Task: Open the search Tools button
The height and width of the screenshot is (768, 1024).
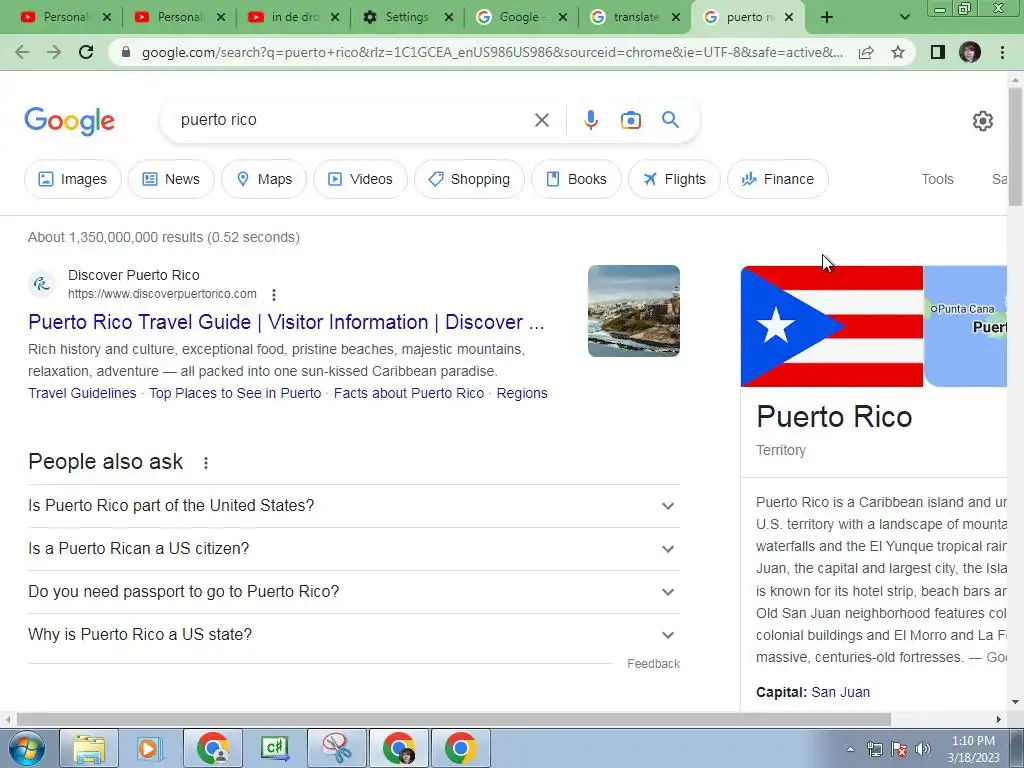Action: click(937, 179)
